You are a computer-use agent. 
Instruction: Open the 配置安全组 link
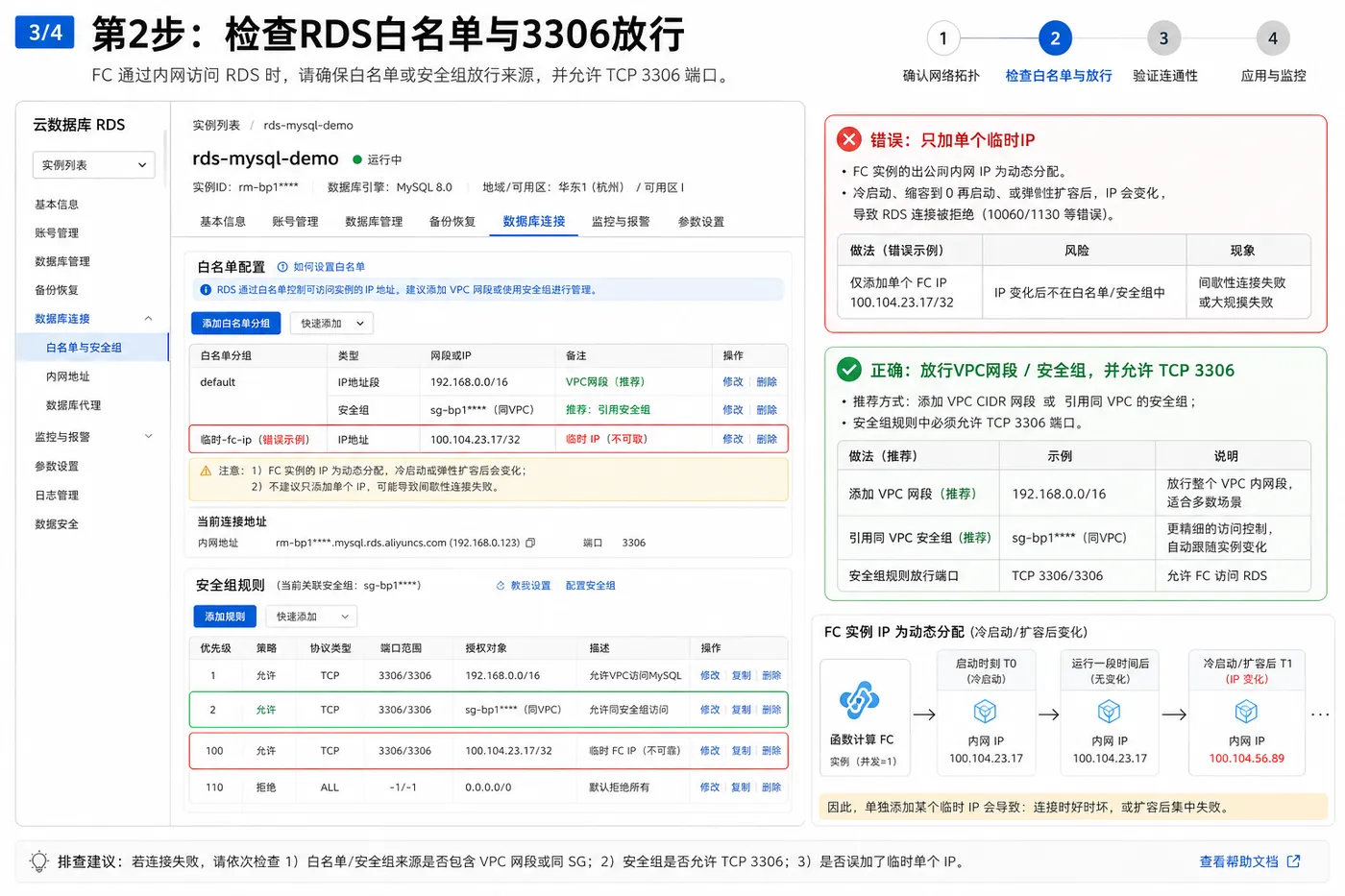[591, 586]
